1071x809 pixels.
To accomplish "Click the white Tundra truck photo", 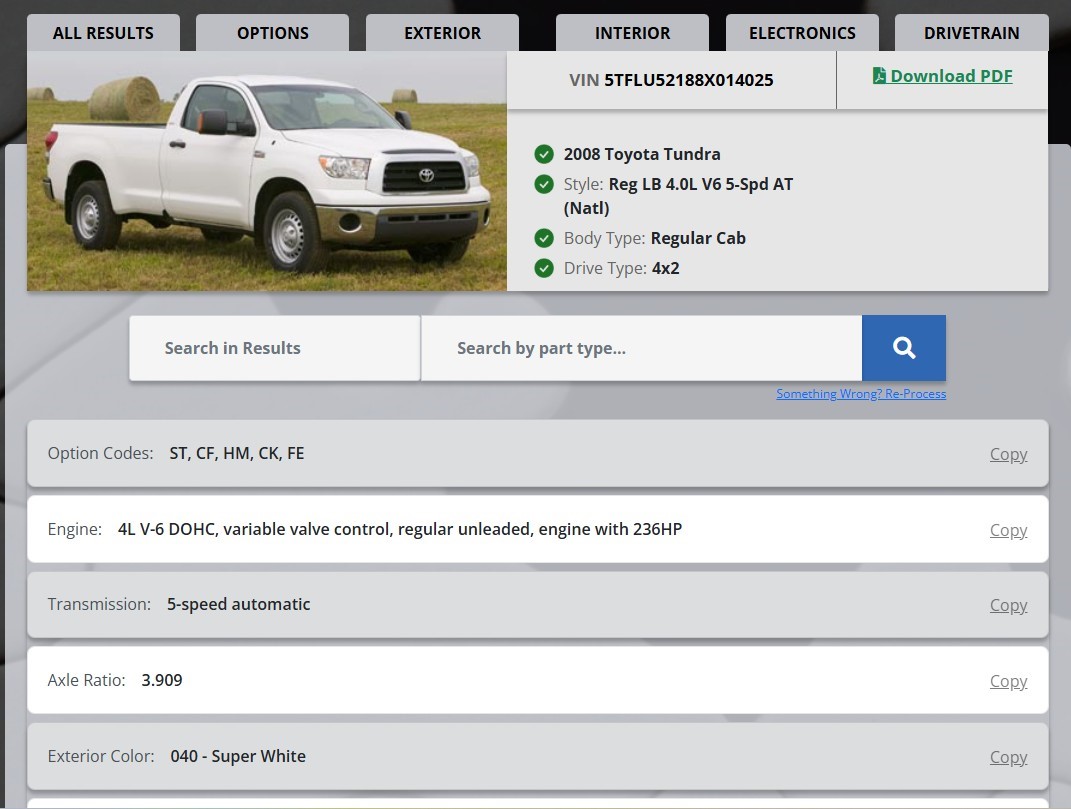I will click(267, 171).
